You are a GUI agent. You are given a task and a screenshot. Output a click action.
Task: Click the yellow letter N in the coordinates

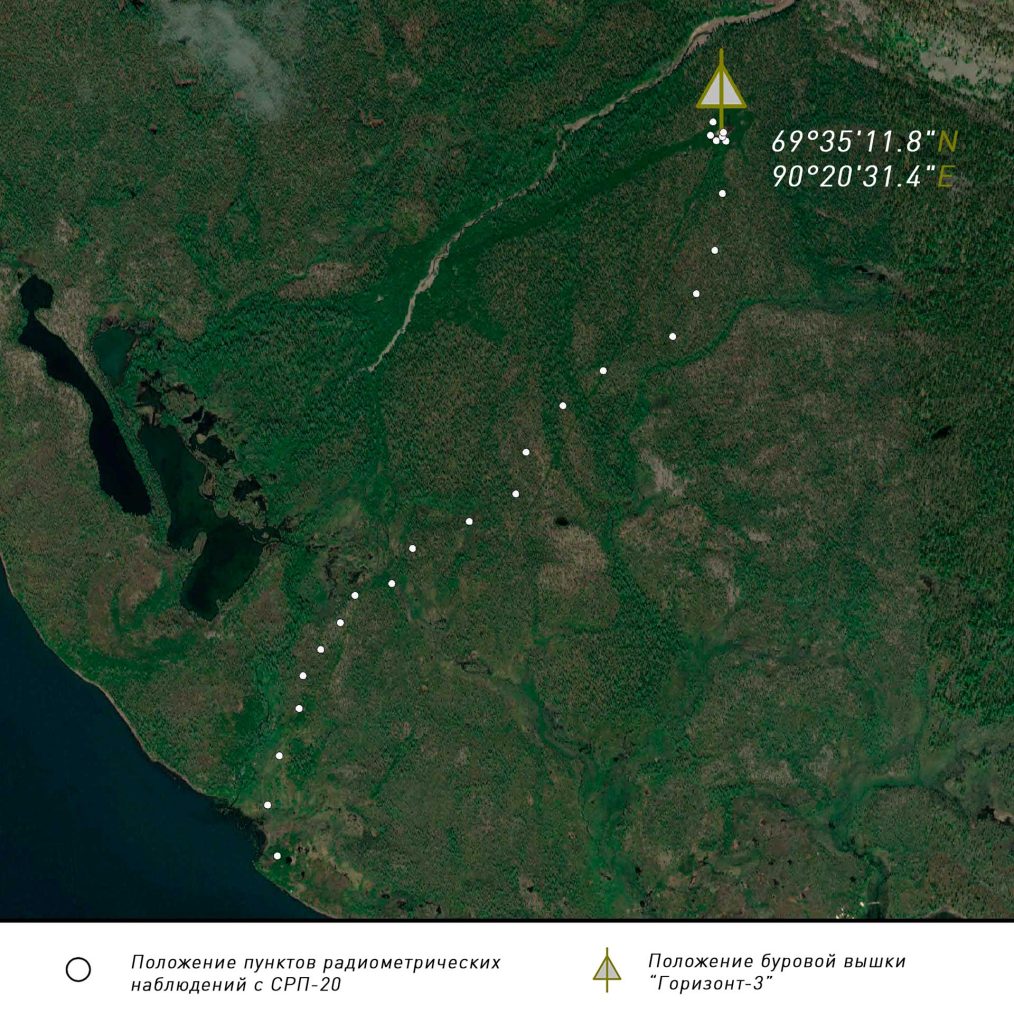pos(948,141)
